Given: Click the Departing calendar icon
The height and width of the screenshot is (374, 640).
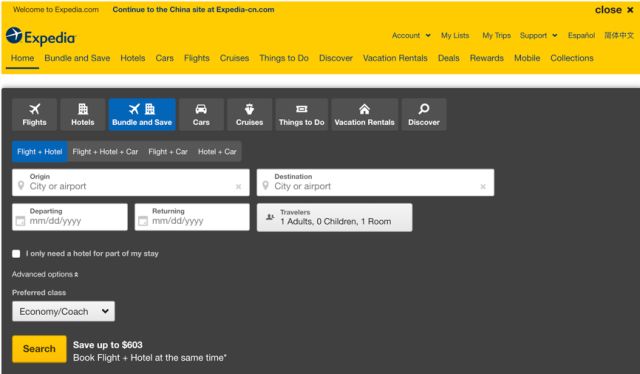Looking at the screenshot, I should pyautogui.click(x=20, y=221).
